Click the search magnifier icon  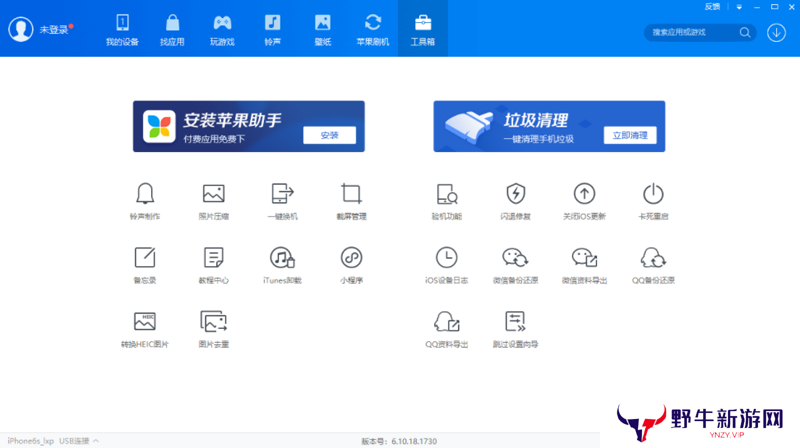(x=745, y=33)
